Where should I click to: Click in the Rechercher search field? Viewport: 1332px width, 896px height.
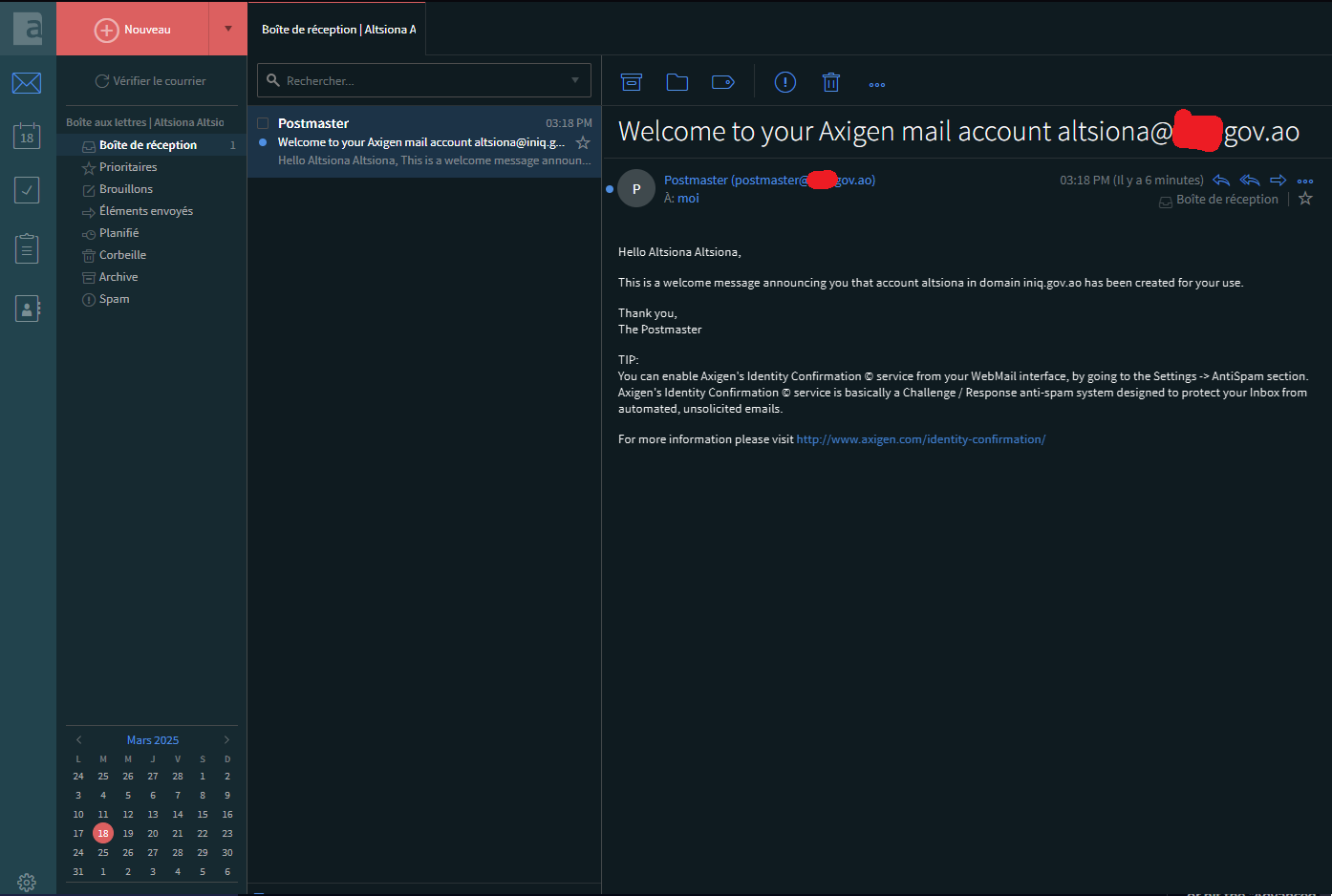(x=420, y=81)
